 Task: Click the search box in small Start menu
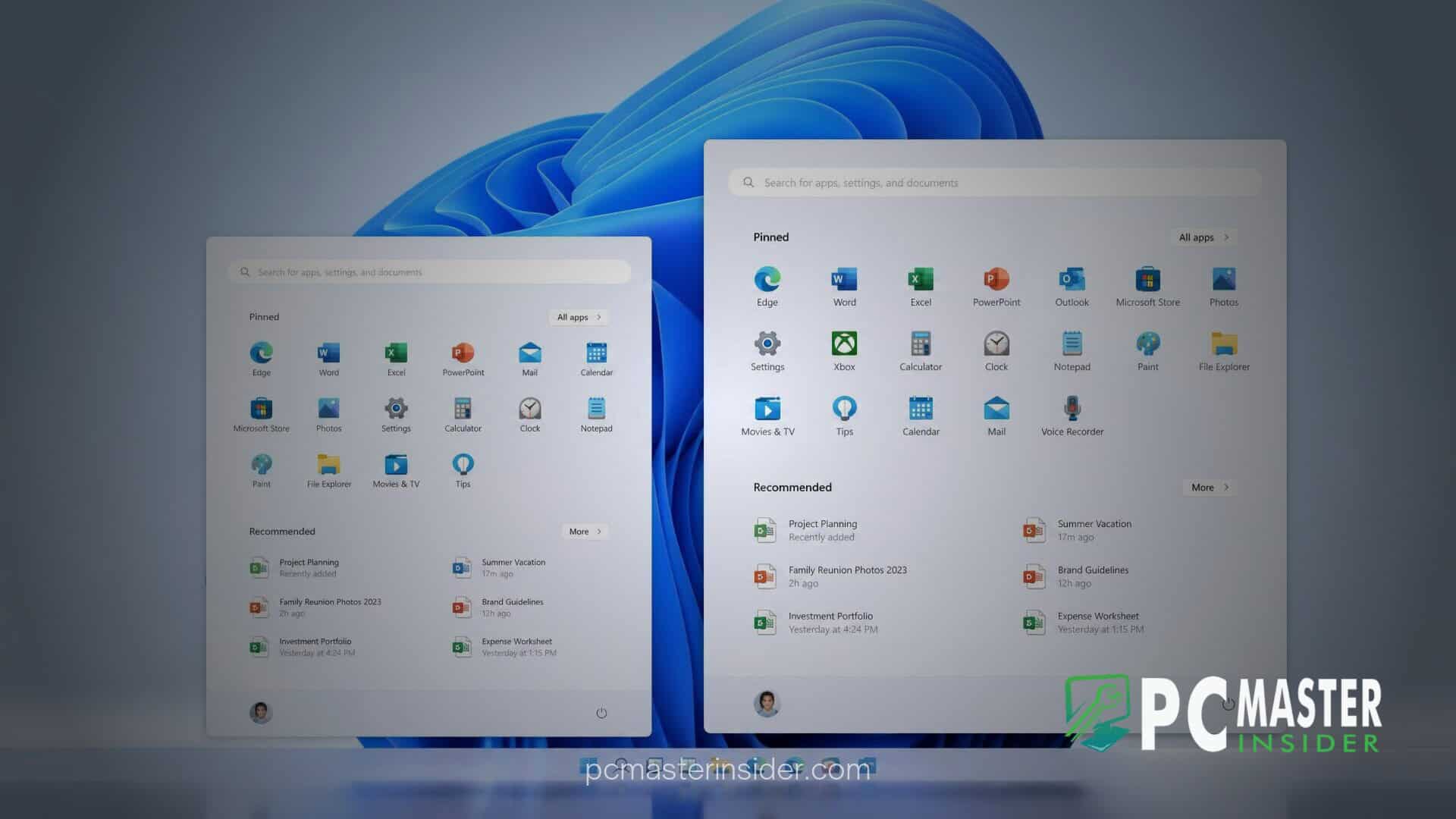(429, 272)
